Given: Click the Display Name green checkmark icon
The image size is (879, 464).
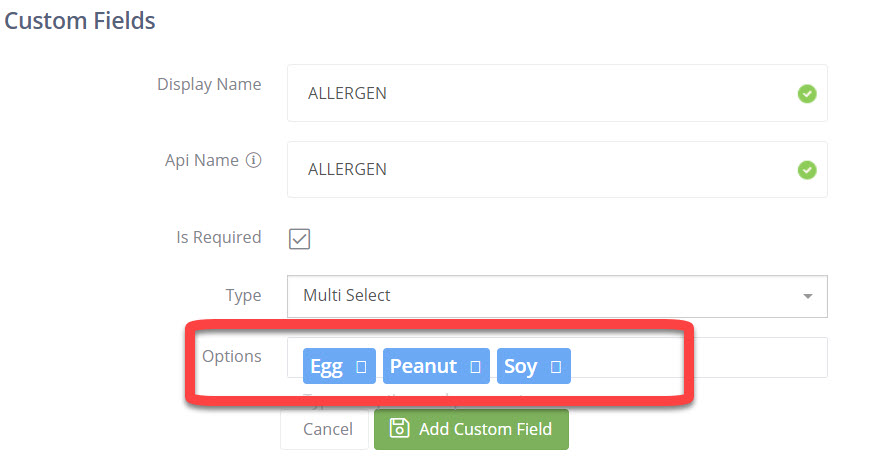Looking at the screenshot, I should pyautogui.click(x=806, y=94).
